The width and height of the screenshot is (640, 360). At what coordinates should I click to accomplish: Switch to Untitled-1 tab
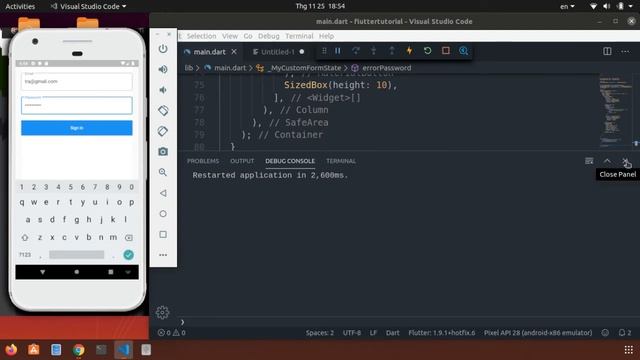(278, 52)
